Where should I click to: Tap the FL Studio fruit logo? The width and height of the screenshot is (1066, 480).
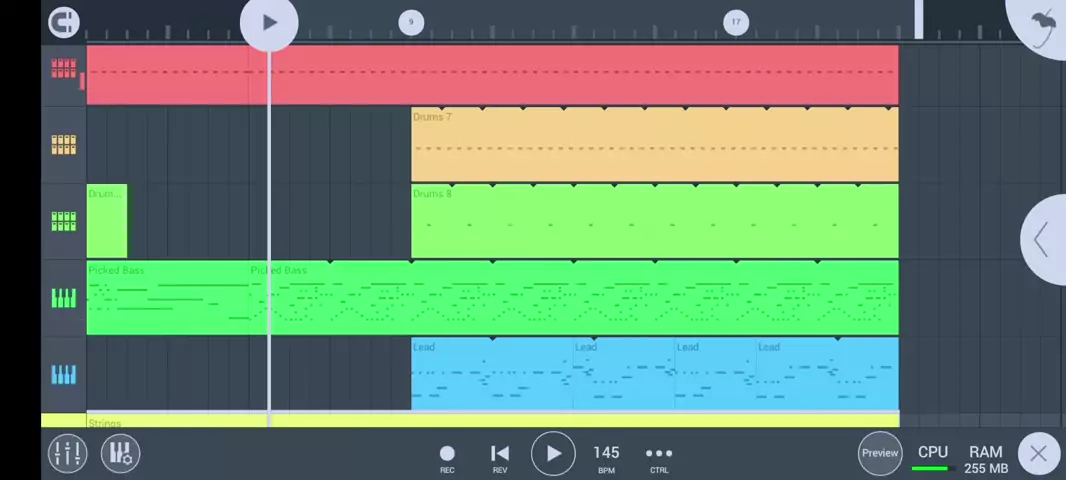tap(1045, 25)
